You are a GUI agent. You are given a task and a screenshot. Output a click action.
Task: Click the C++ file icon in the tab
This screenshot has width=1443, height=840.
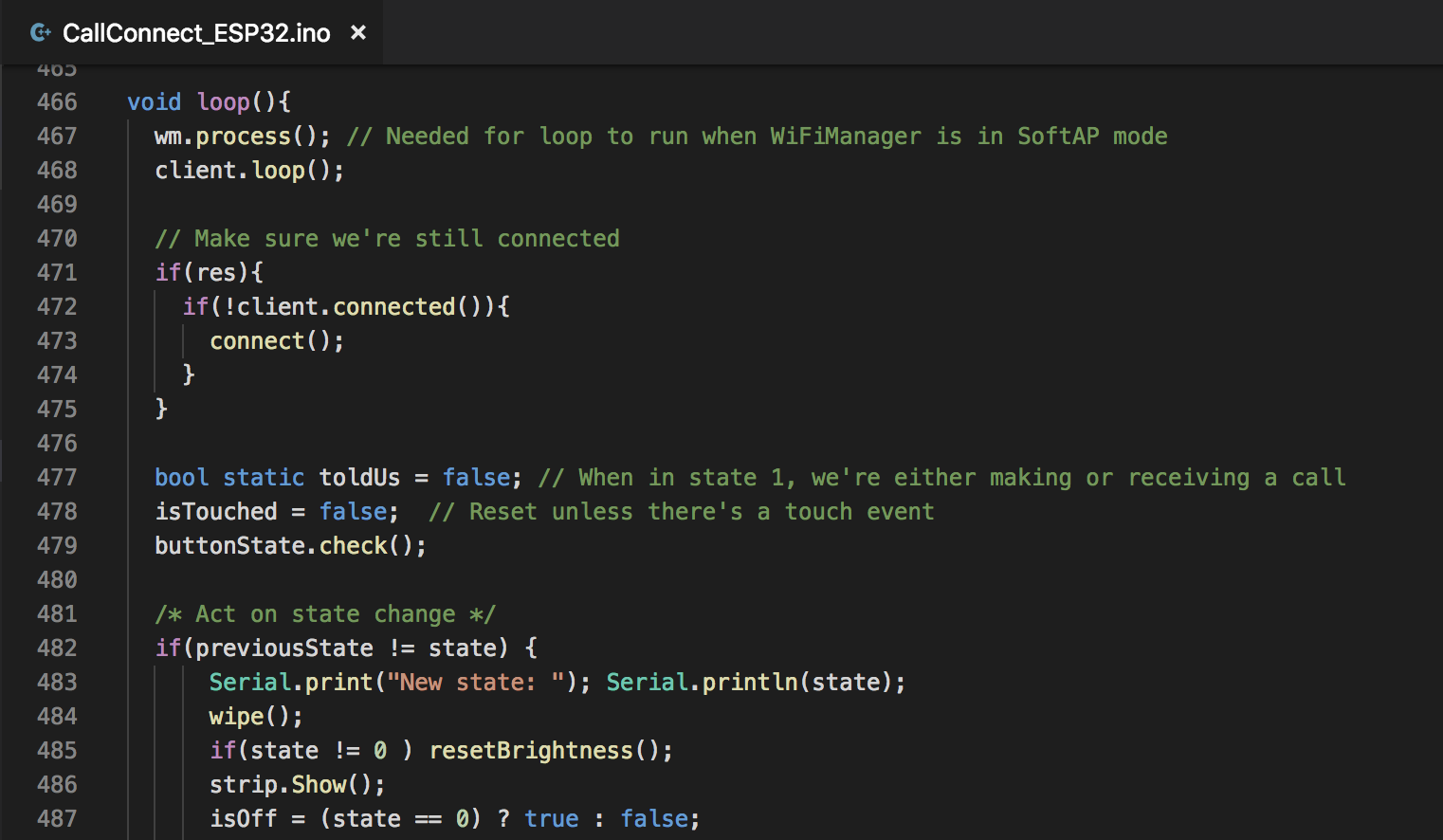point(41,33)
